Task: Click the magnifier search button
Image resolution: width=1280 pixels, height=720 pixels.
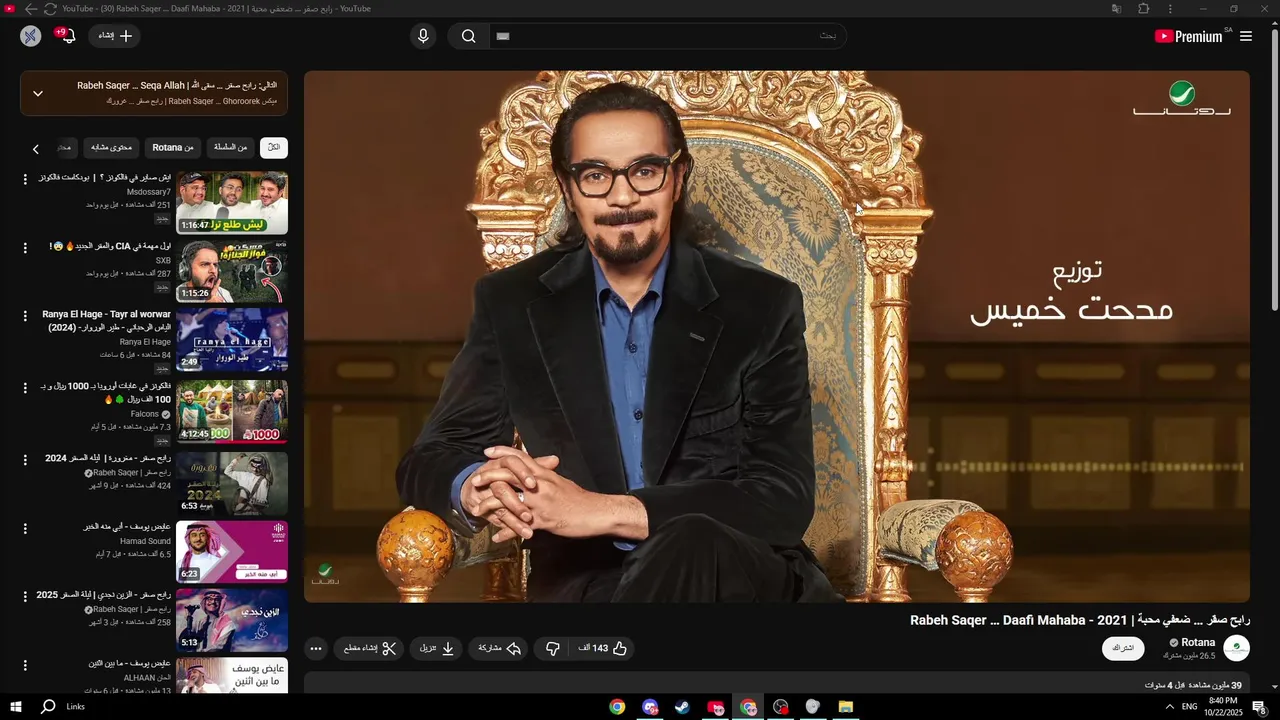Action: pos(468,36)
